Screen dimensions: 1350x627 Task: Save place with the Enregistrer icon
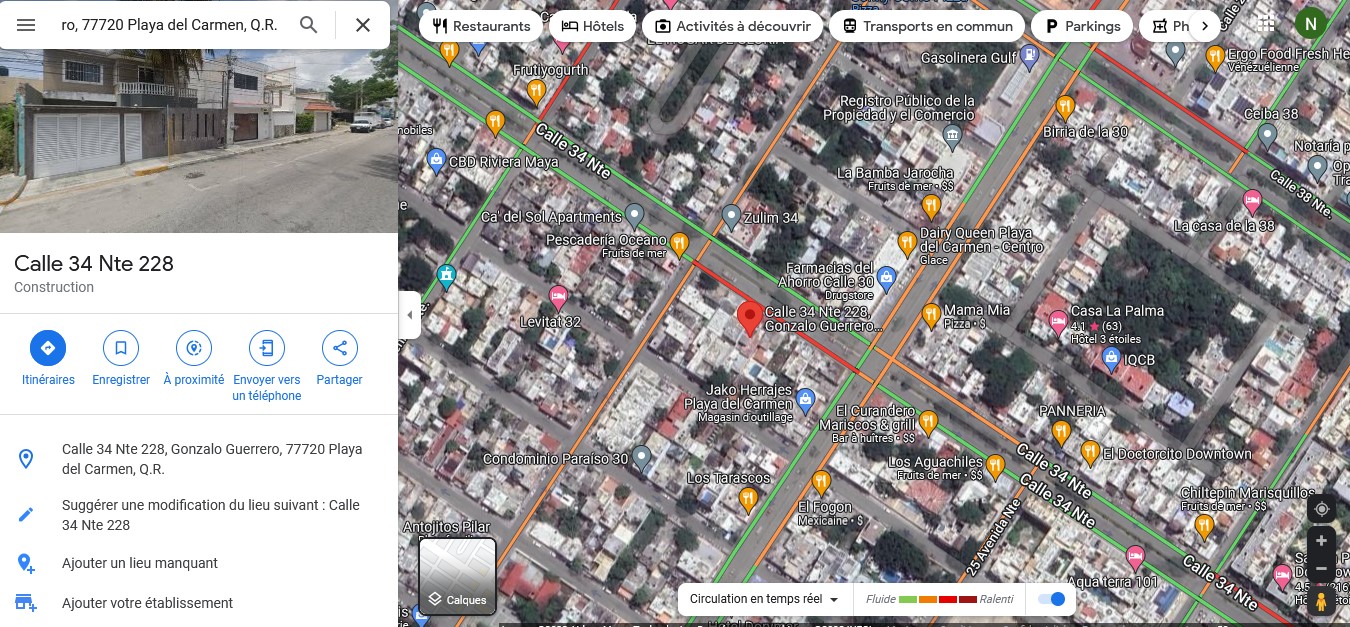pos(121,348)
